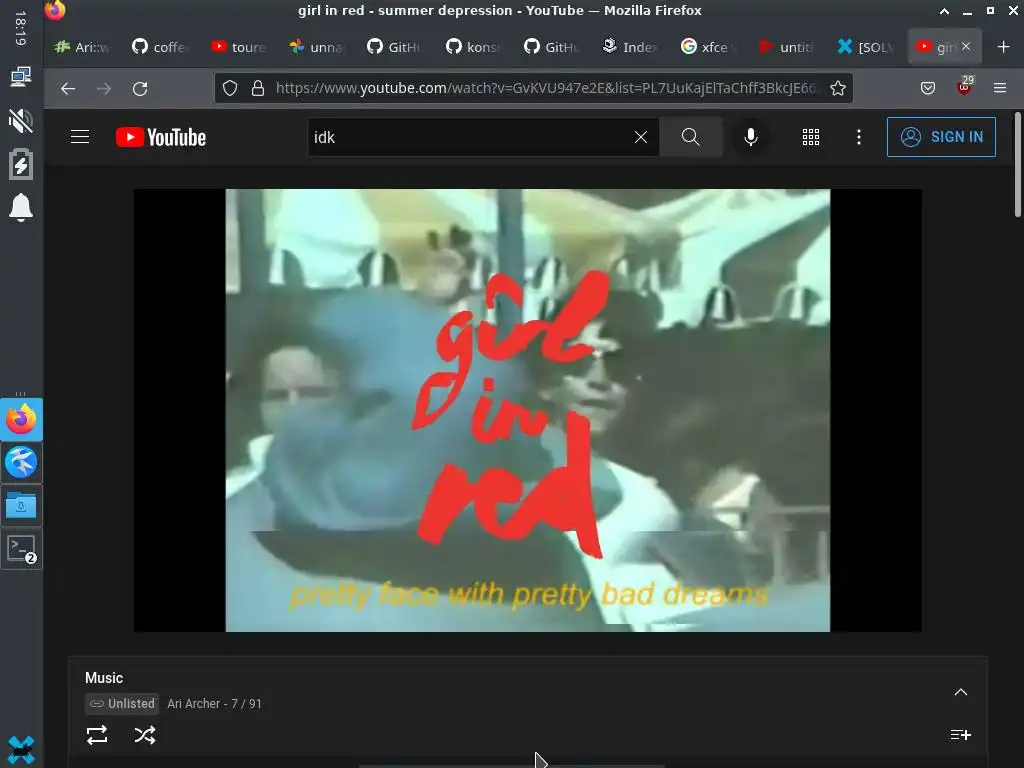Image resolution: width=1024 pixels, height=768 pixels.
Task: Save playlist with the add-to-list icon
Action: pos(960,735)
